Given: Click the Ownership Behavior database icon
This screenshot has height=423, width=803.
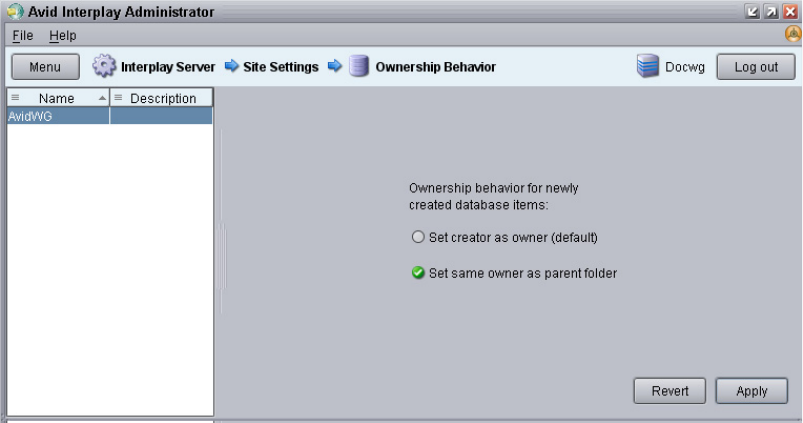Looking at the screenshot, I should coord(359,66).
